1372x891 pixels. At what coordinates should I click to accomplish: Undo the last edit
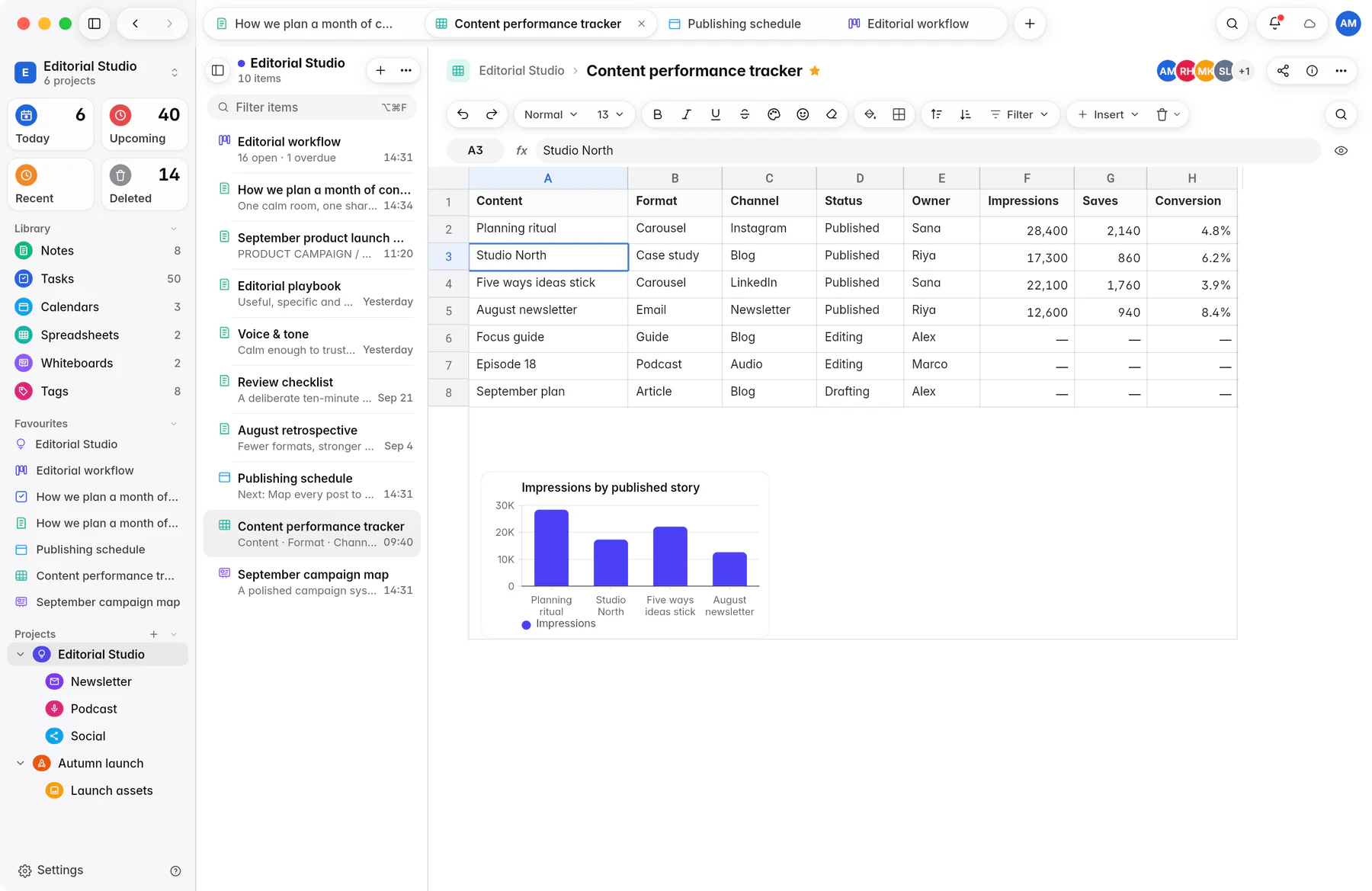pos(463,114)
